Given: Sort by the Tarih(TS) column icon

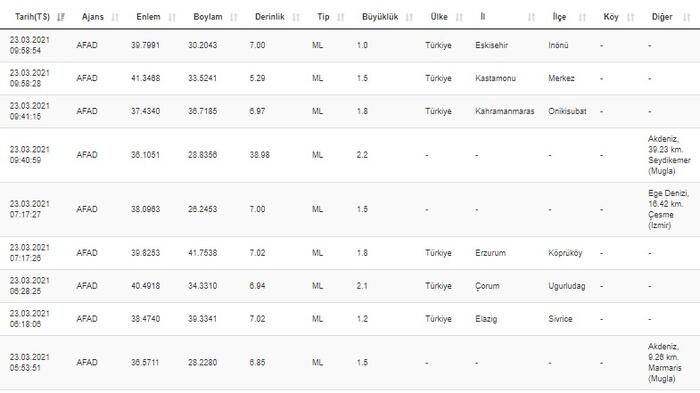Looking at the screenshot, I should (61, 17).
